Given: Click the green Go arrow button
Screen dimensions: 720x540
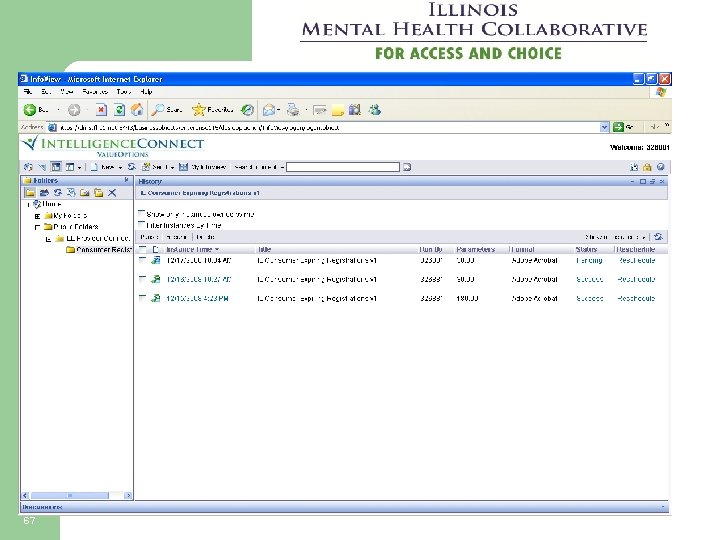Looking at the screenshot, I should tap(619, 127).
